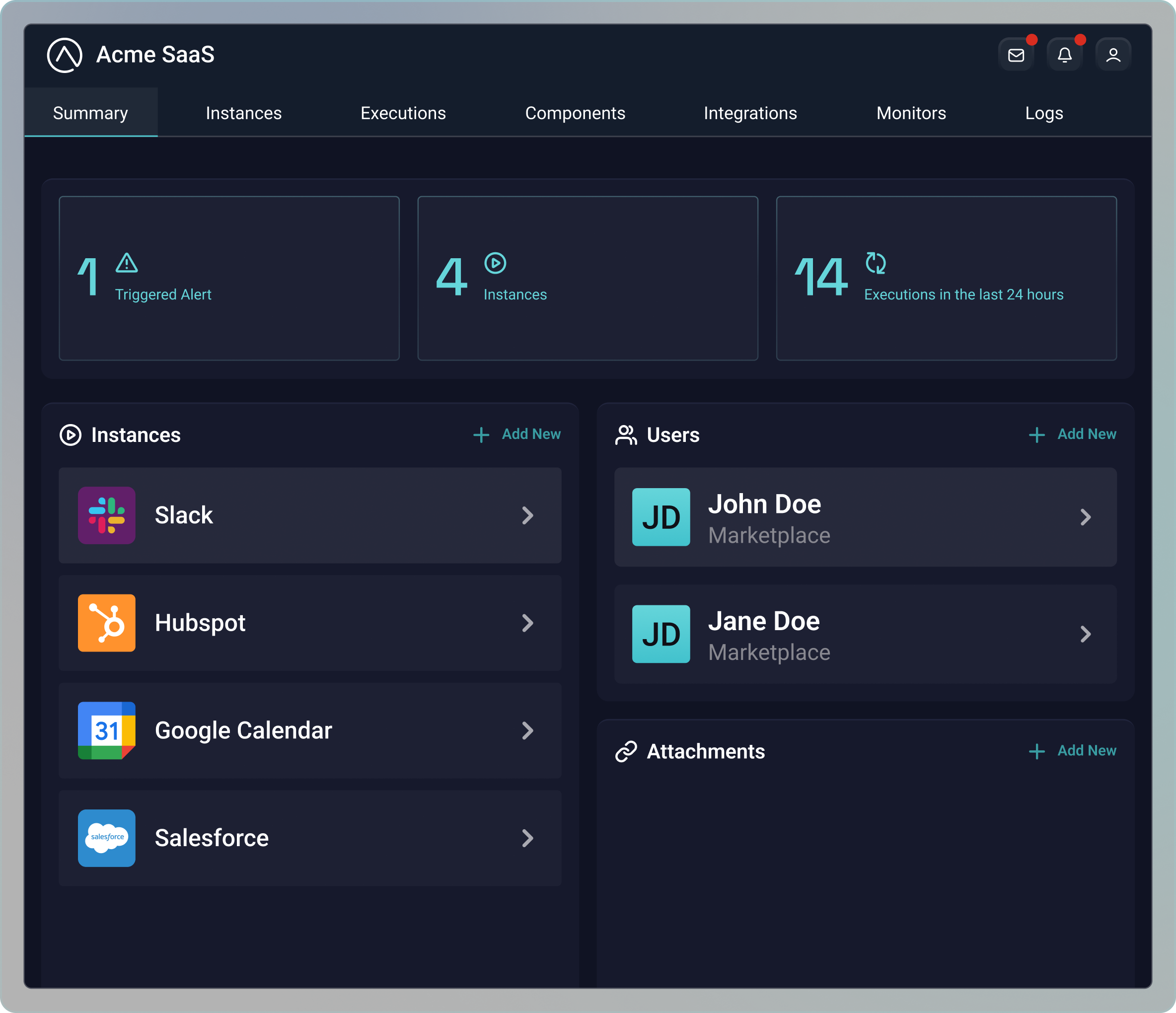Image resolution: width=1176 pixels, height=1013 pixels.
Task: Expand the Jane Doe user chevron
Action: [1085, 634]
